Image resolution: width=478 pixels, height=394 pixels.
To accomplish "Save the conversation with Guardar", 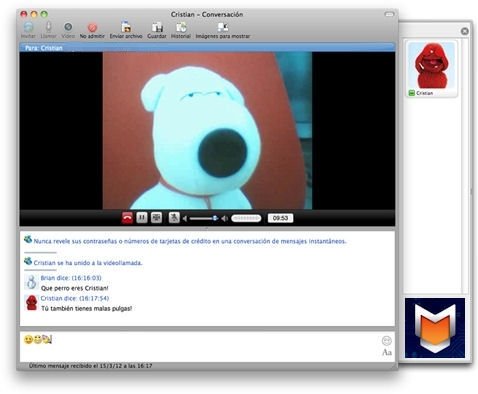I will [157, 29].
